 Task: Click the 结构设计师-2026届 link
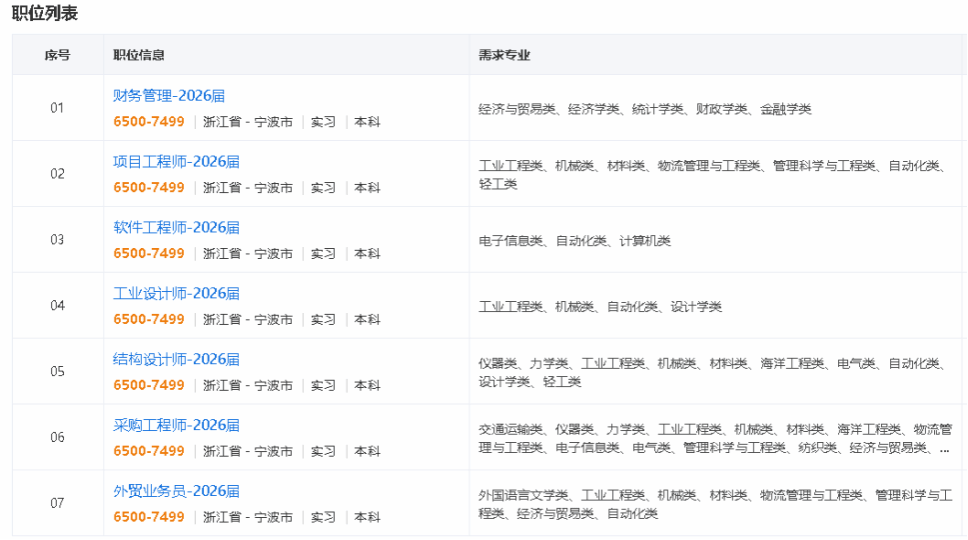pyautogui.click(x=176, y=360)
